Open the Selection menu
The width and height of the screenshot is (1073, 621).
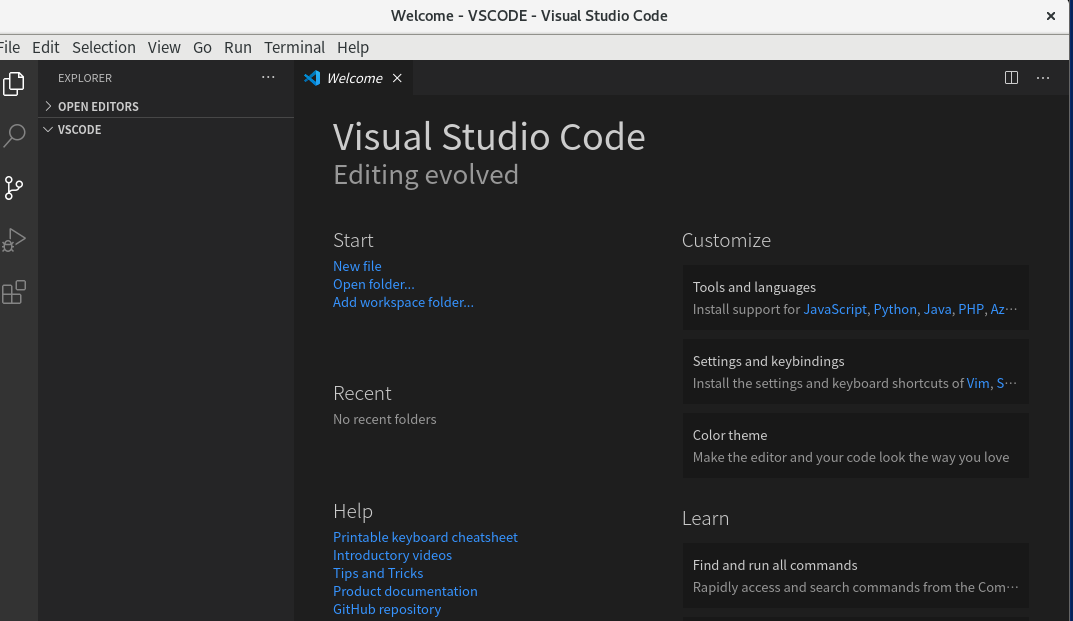point(103,47)
